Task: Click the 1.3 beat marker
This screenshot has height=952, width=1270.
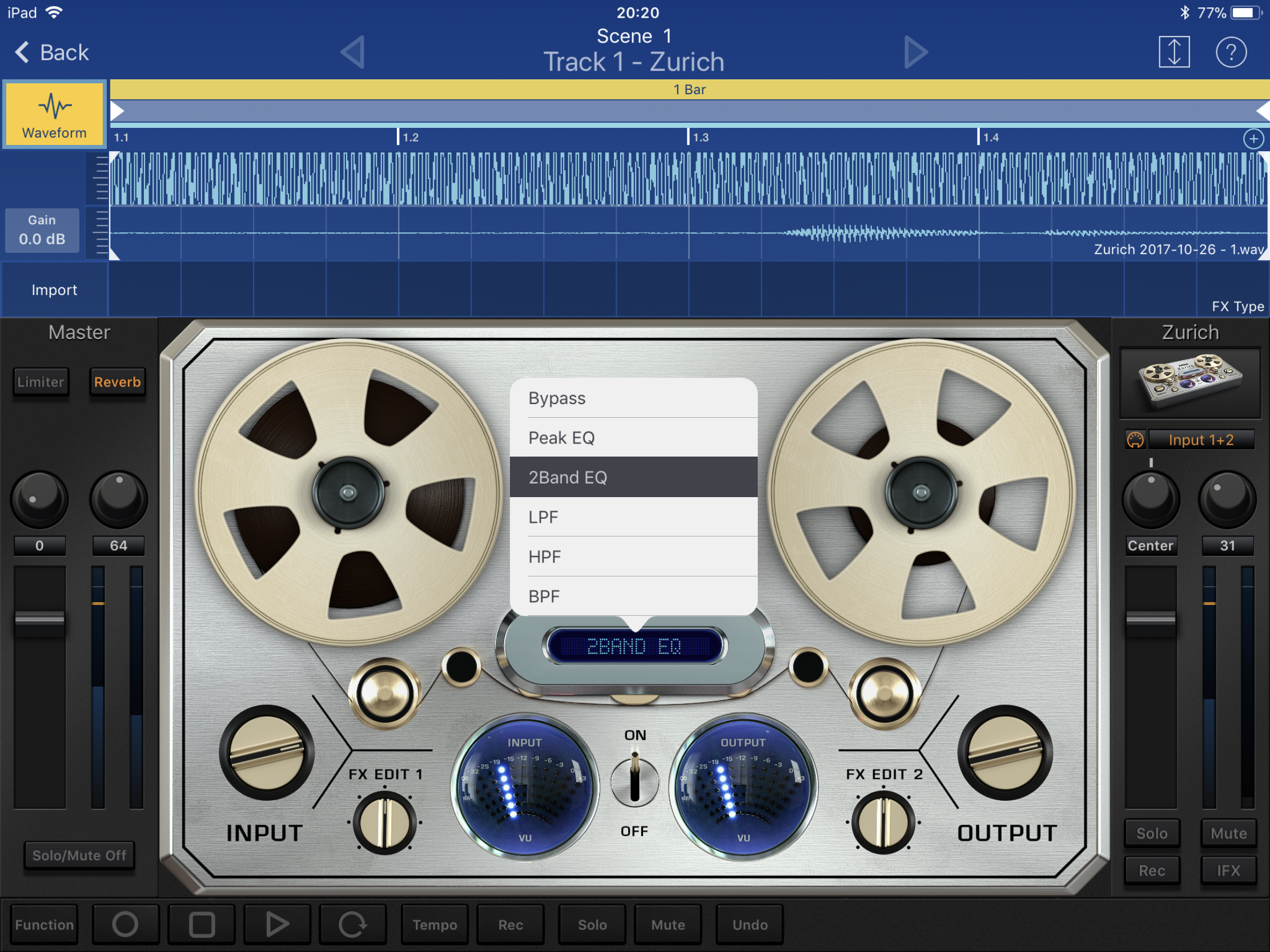Action: (698, 137)
